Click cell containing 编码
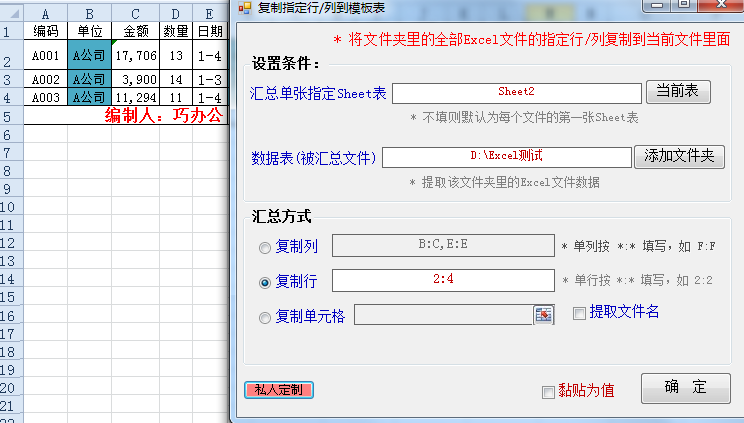Screen dimensions: 744x423 pyautogui.click(x=46, y=31)
